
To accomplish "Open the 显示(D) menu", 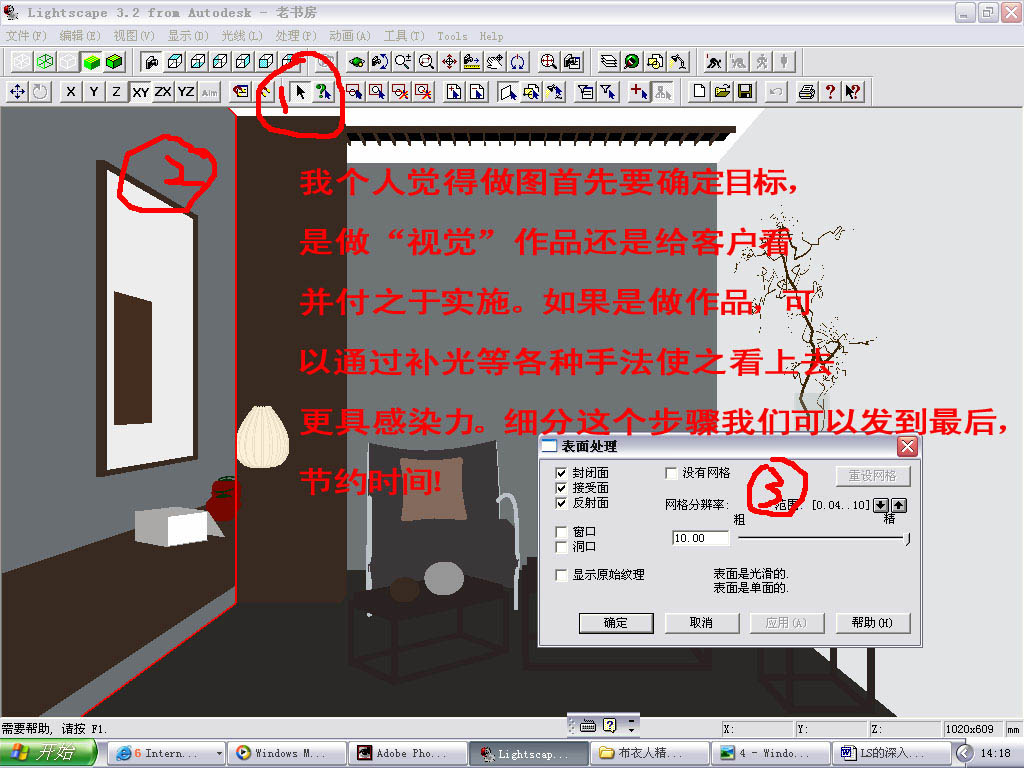I will click(187, 36).
